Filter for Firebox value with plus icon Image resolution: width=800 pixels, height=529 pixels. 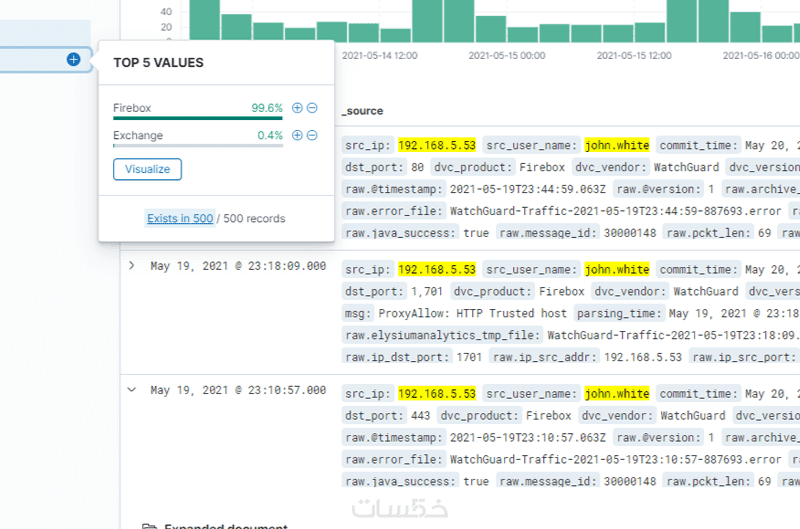pos(297,108)
